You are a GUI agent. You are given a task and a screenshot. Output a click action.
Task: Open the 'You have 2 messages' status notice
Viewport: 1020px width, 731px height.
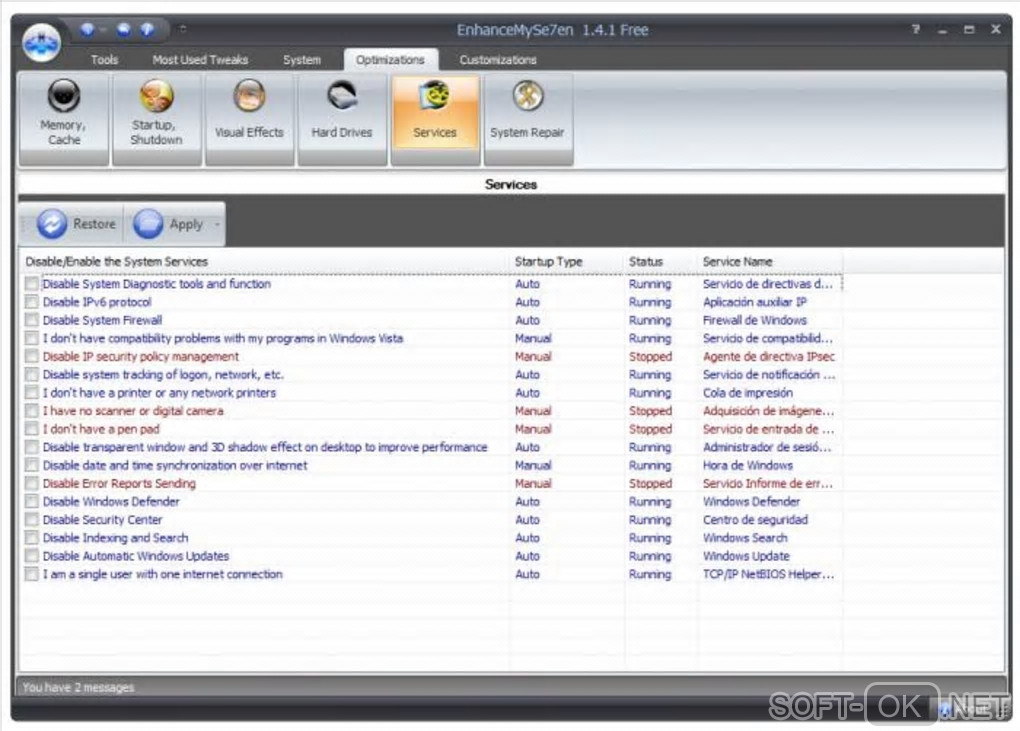78,687
